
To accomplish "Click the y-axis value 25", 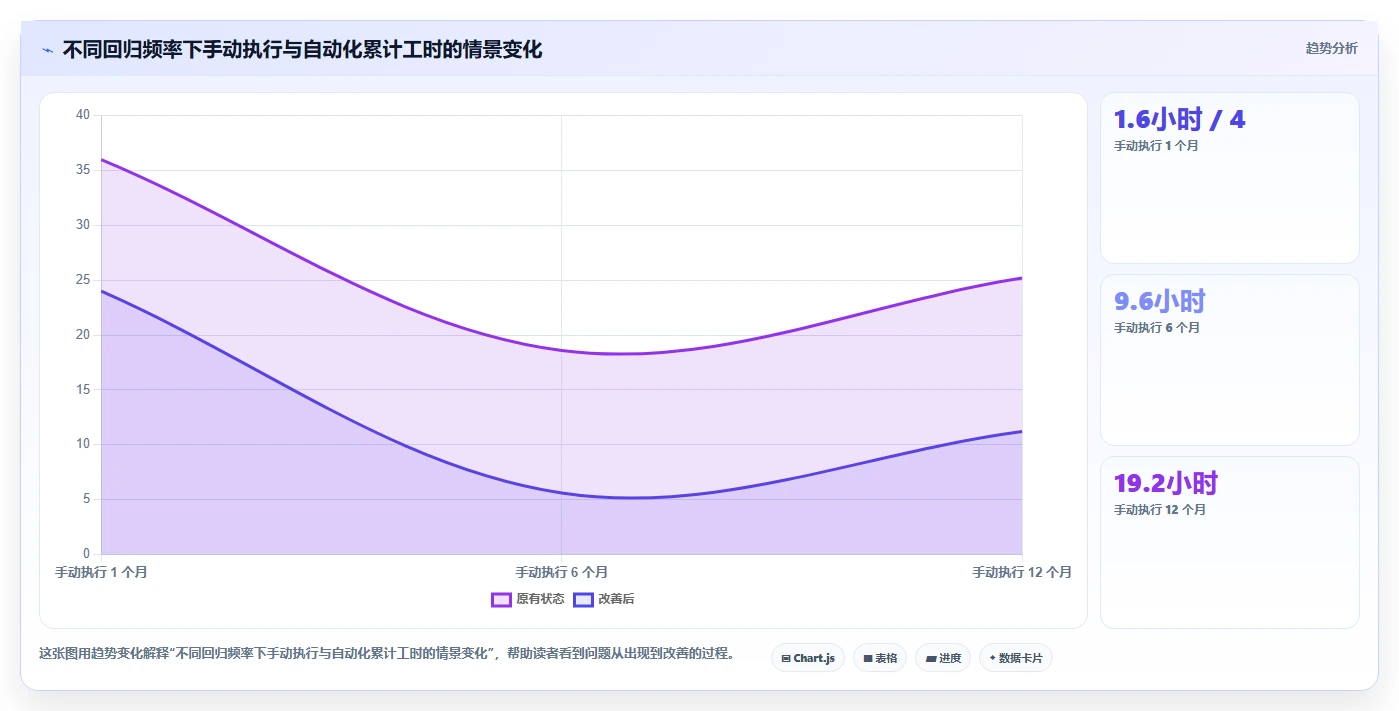I will pos(83,280).
